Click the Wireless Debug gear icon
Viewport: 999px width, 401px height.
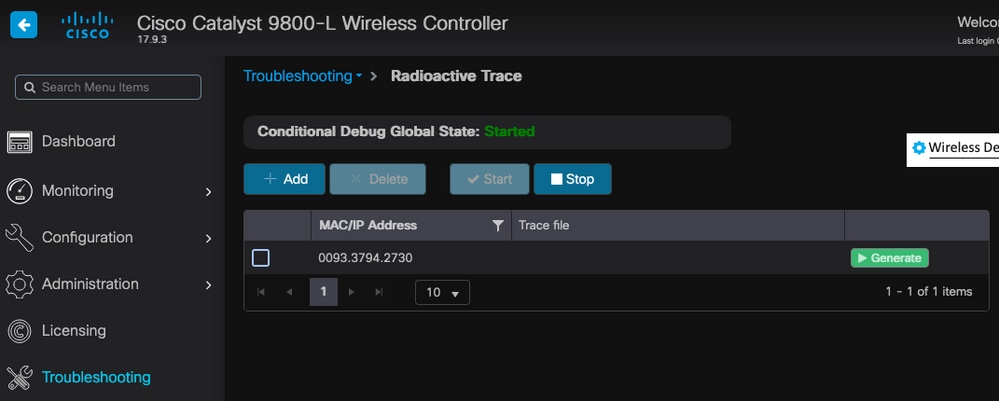919,147
